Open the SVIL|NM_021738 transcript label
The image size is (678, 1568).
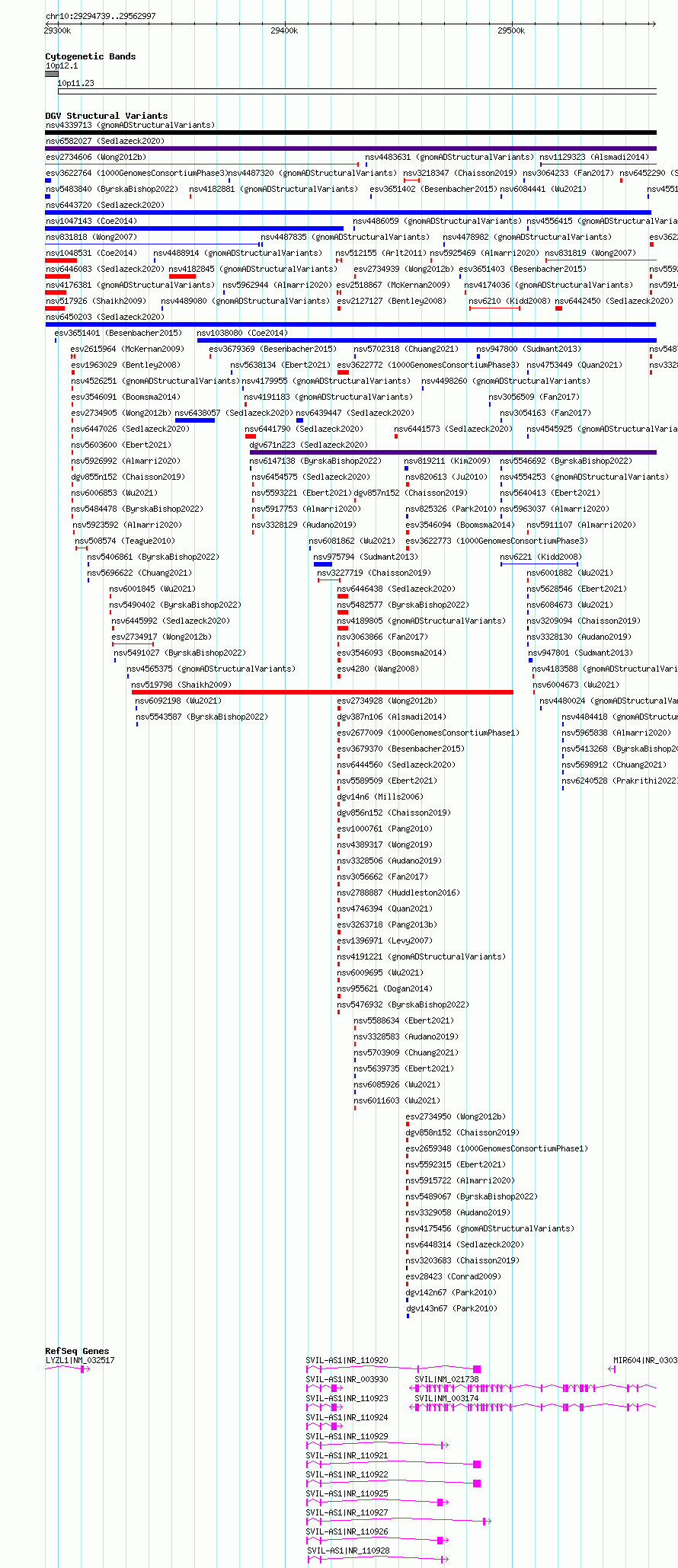tap(447, 1379)
